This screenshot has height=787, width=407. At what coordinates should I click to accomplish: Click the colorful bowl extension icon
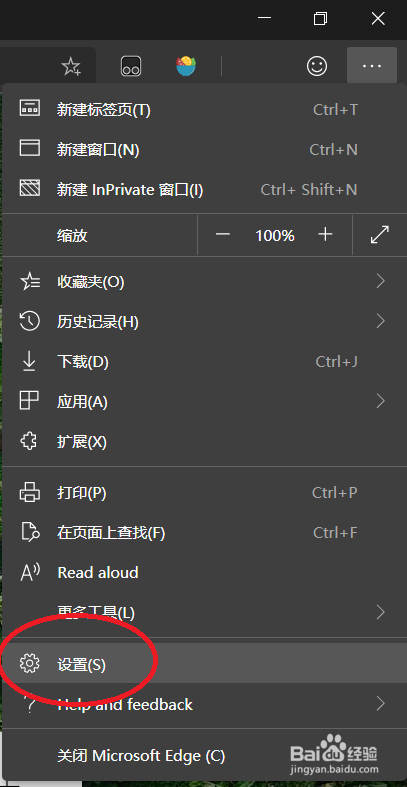coord(186,66)
